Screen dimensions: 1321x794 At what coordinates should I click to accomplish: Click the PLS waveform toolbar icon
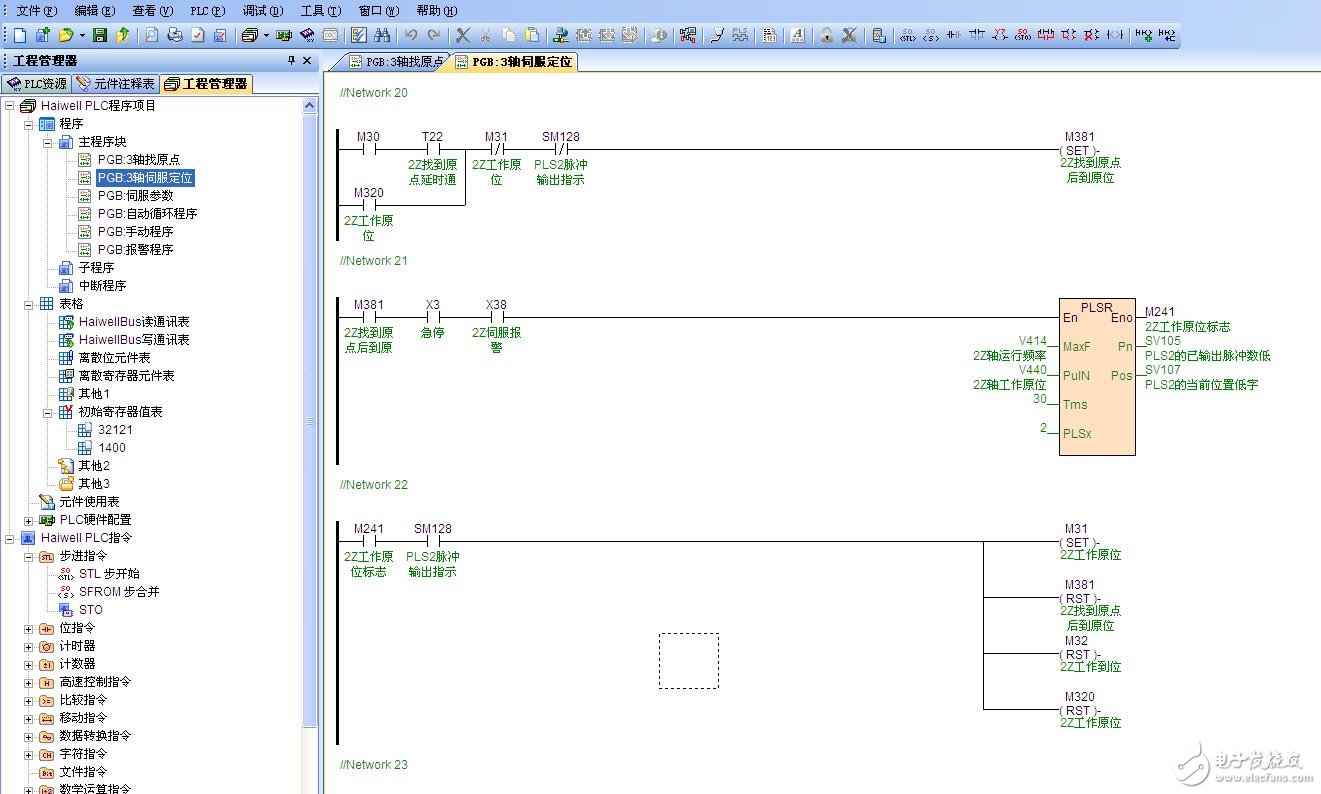740,35
